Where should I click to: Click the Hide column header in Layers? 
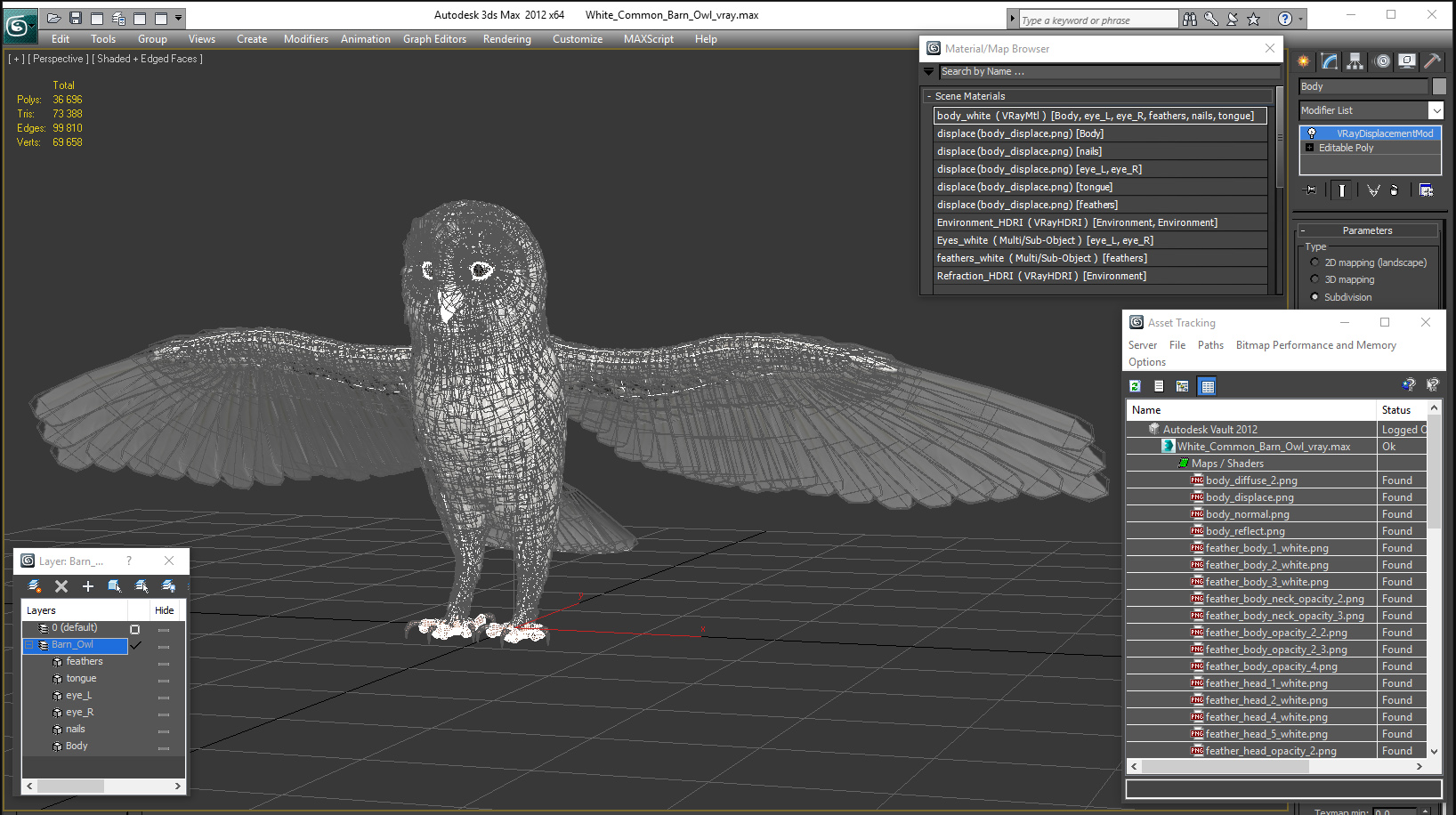point(165,610)
